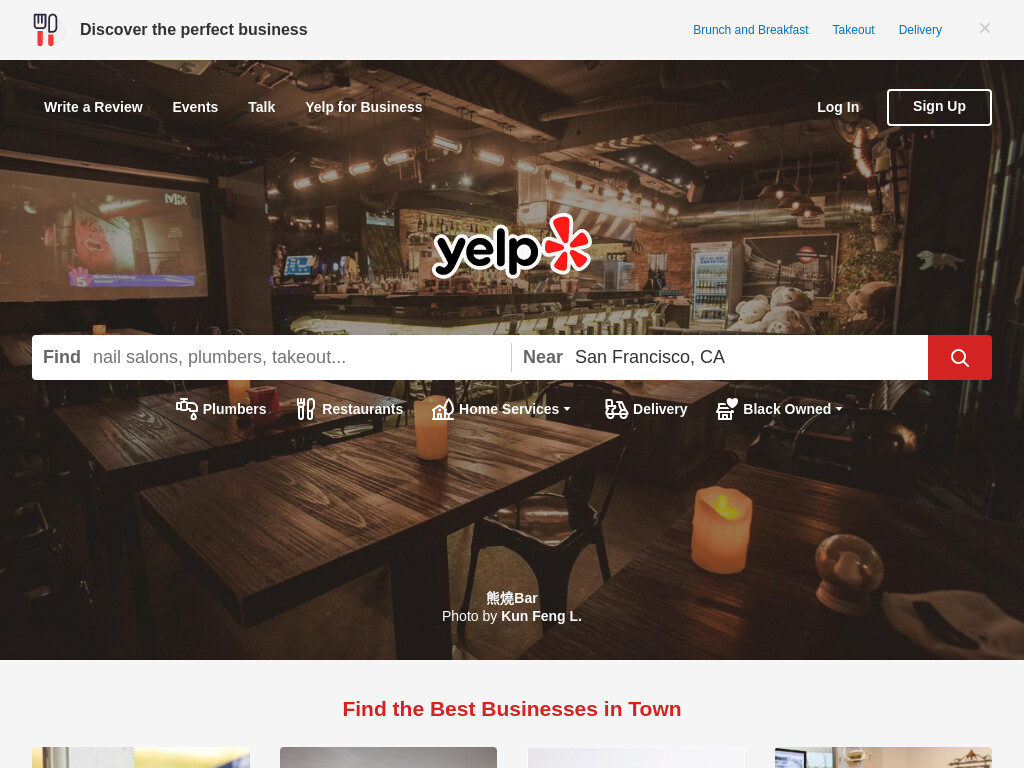Click the Restaurants fork and knife icon

pos(306,409)
